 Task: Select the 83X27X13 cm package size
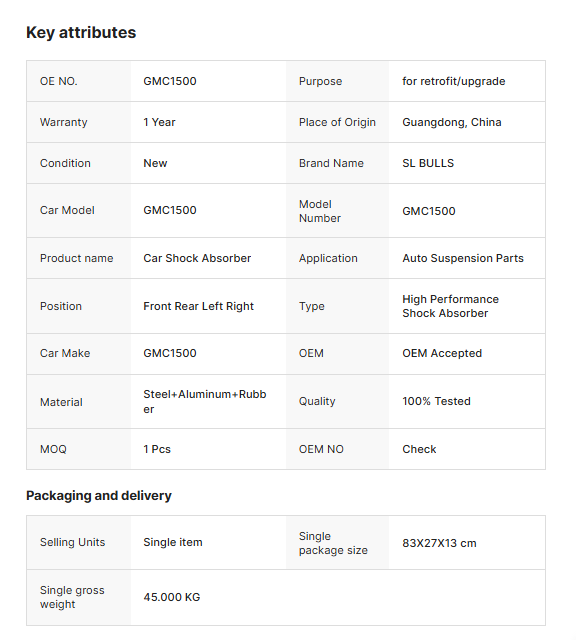[439, 543]
